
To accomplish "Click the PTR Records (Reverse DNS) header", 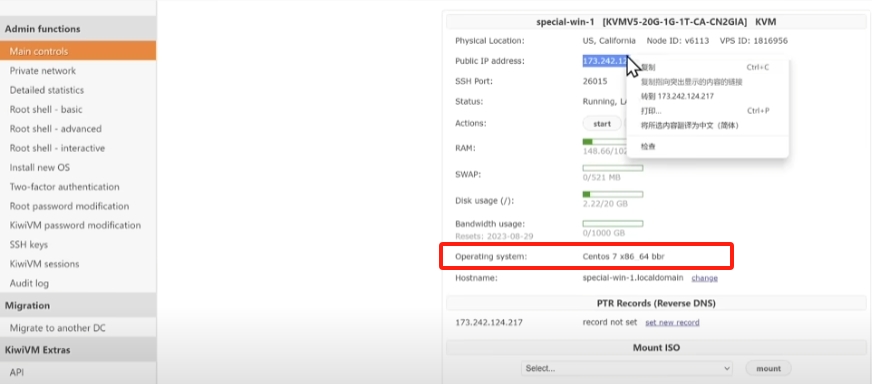I will 656,303.
